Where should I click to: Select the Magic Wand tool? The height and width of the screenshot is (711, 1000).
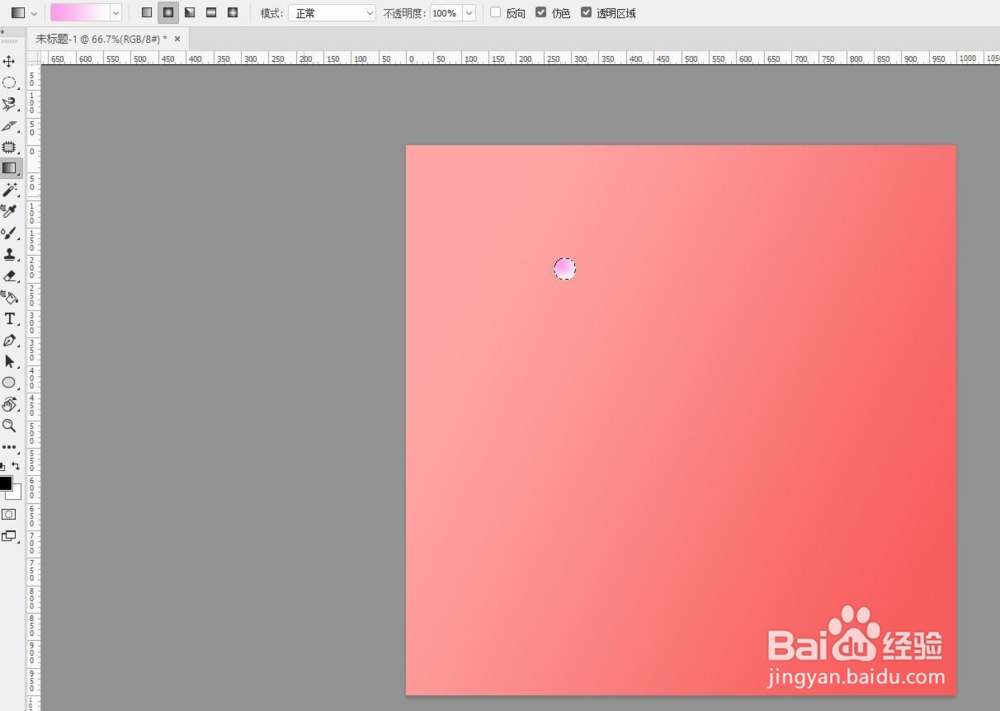click(x=9, y=190)
